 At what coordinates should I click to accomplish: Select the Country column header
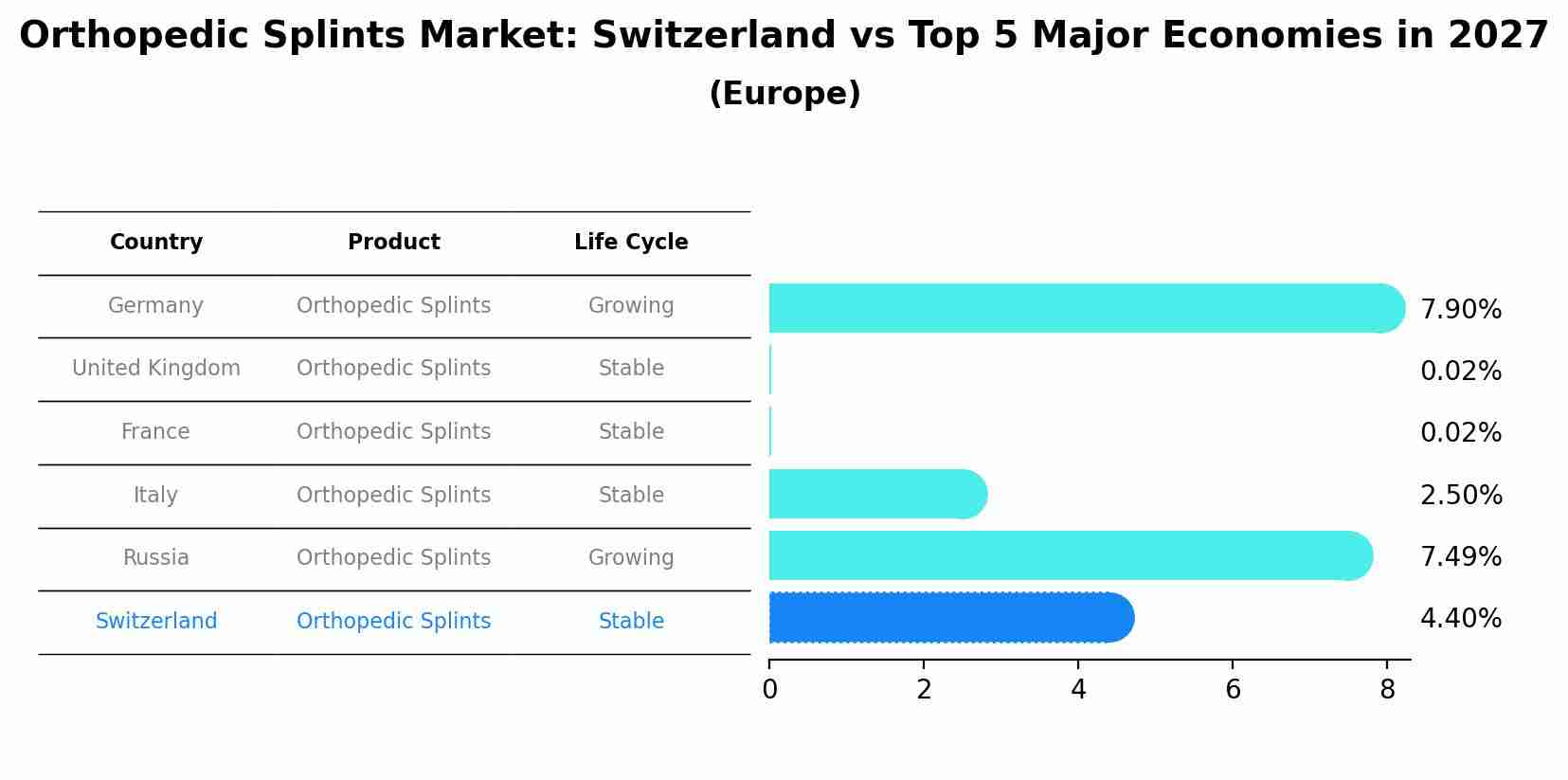click(x=156, y=243)
